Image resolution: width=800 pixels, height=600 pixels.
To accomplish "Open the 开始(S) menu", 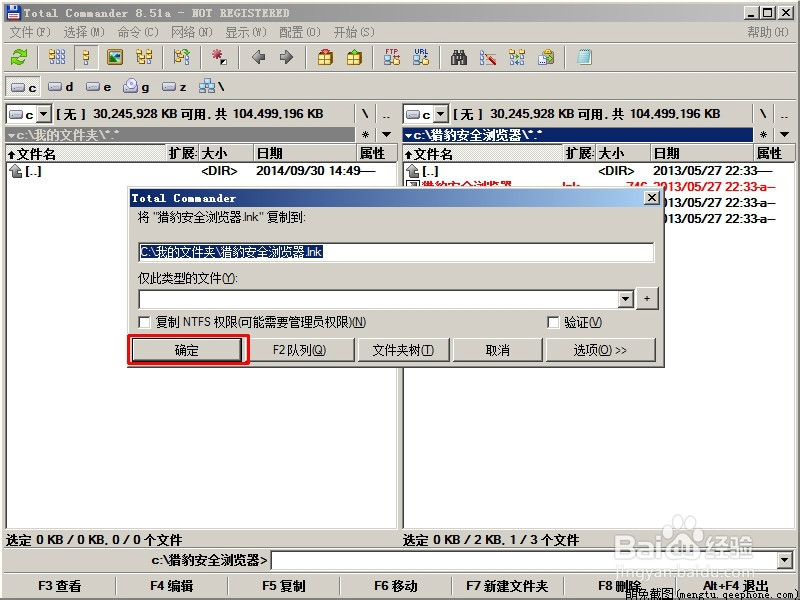I will (354, 32).
